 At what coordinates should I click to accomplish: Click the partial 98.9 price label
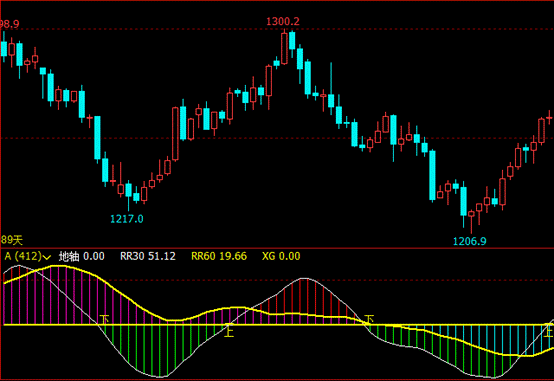tap(10, 24)
